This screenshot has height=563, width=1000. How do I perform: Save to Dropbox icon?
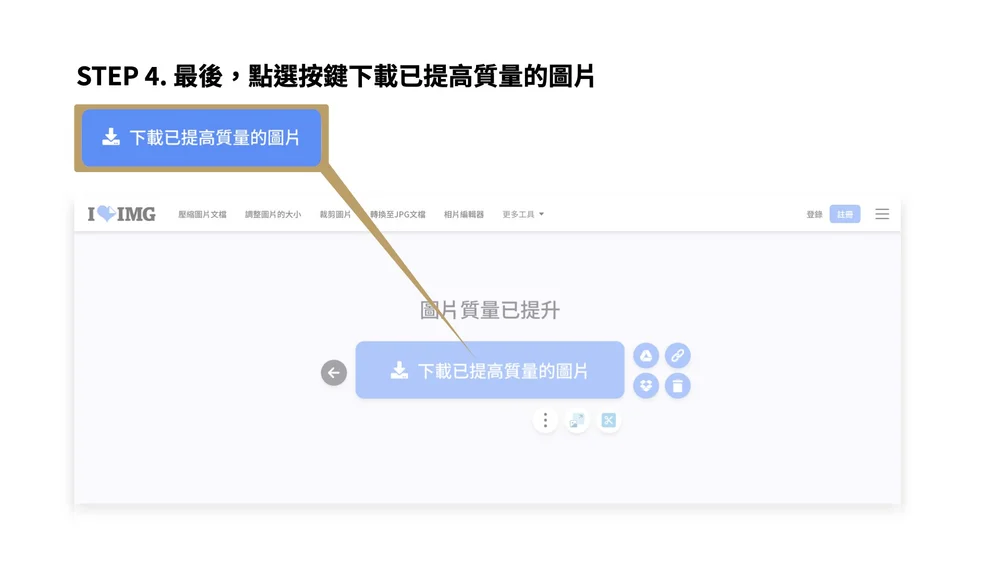[646, 386]
